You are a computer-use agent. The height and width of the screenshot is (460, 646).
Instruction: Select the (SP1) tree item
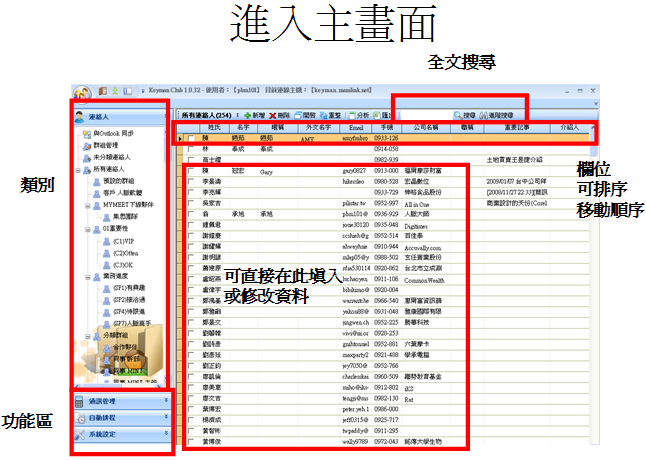pyautogui.click(x=129, y=288)
